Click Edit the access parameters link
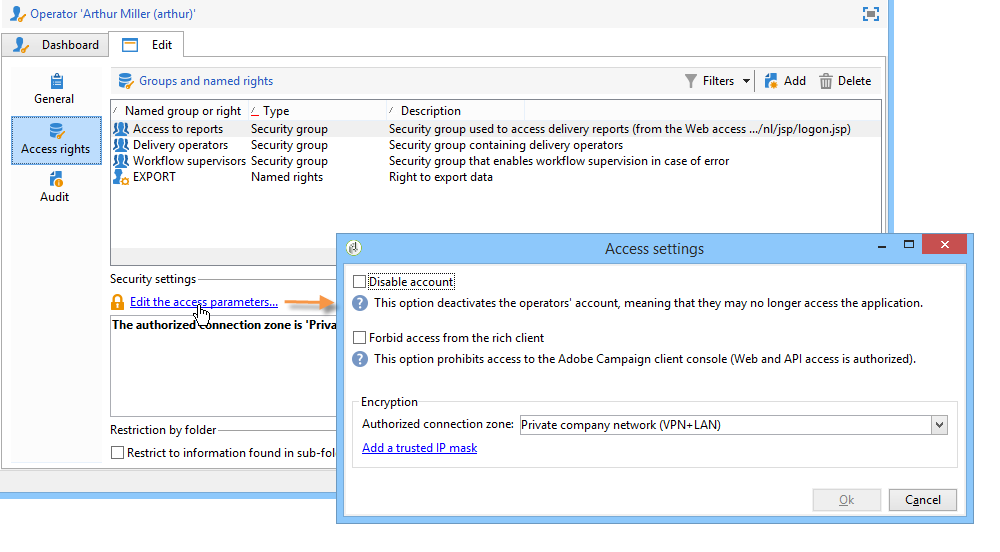The image size is (1000, 552). (203, 302)
